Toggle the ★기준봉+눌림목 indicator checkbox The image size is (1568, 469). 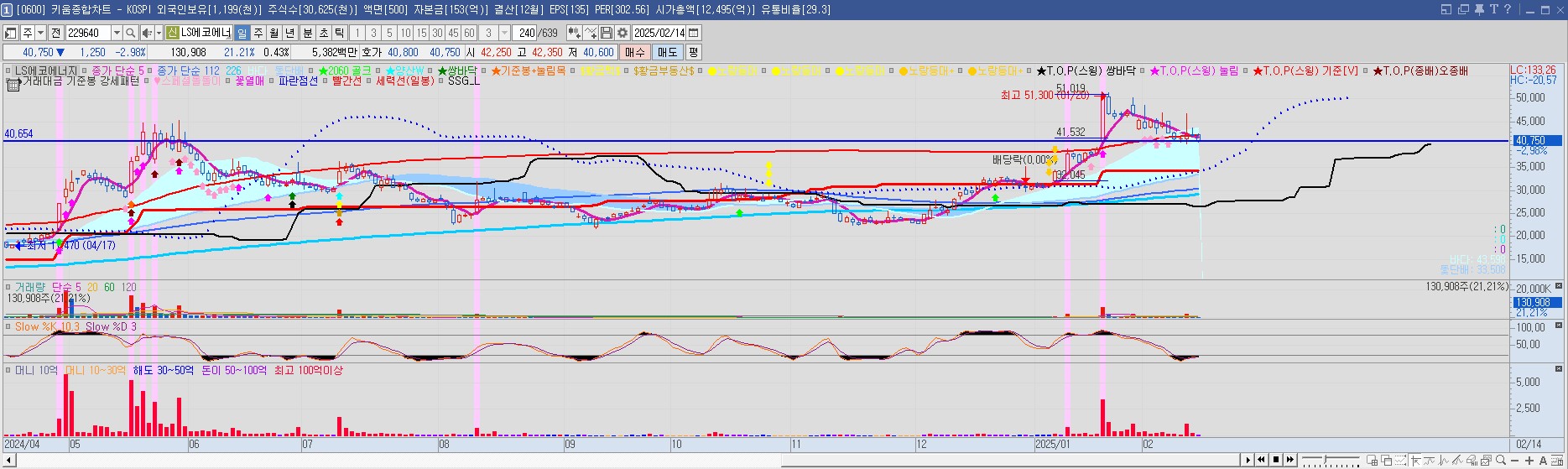click(483, 70)
